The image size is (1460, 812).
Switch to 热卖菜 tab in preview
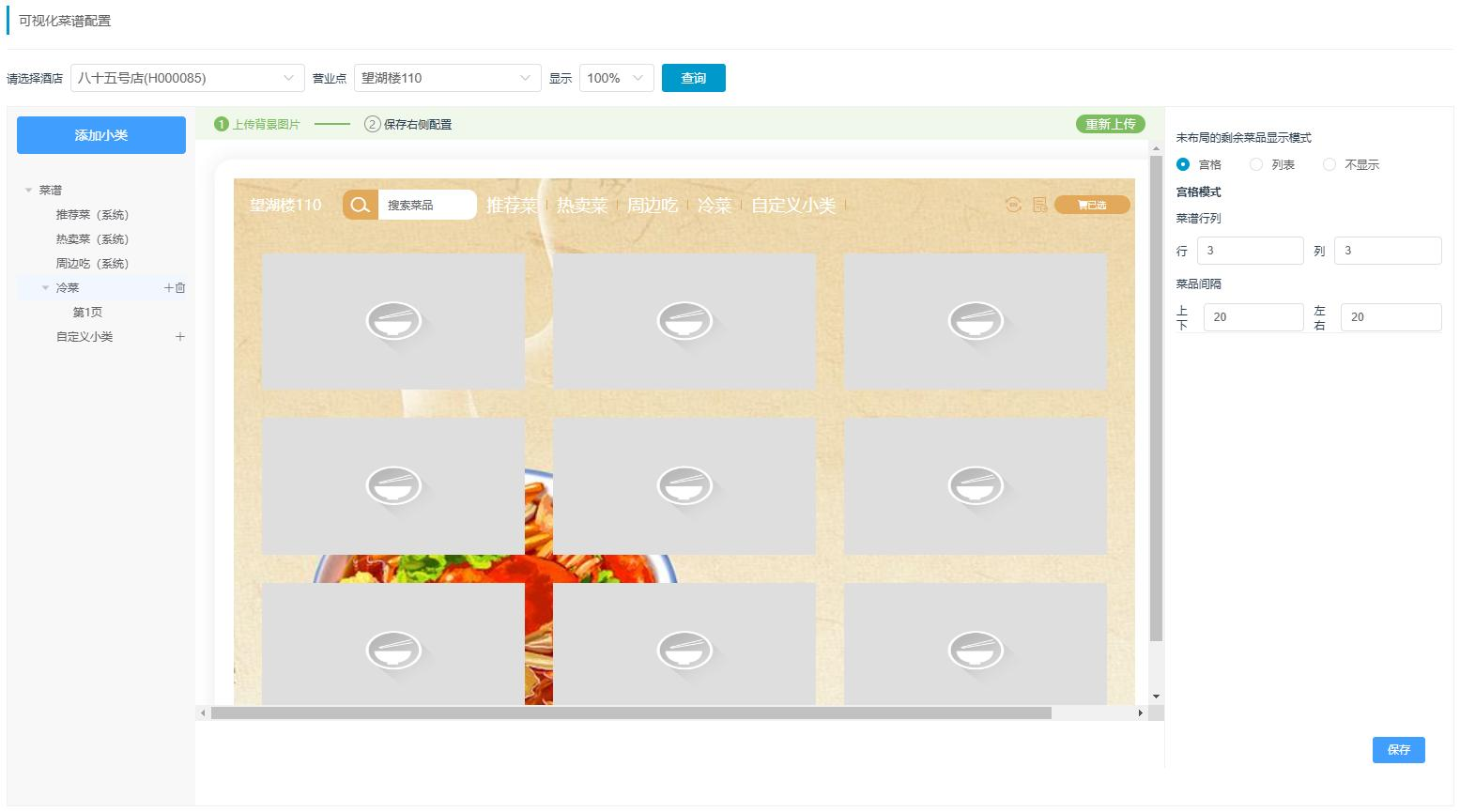click(x=582, y=205)
